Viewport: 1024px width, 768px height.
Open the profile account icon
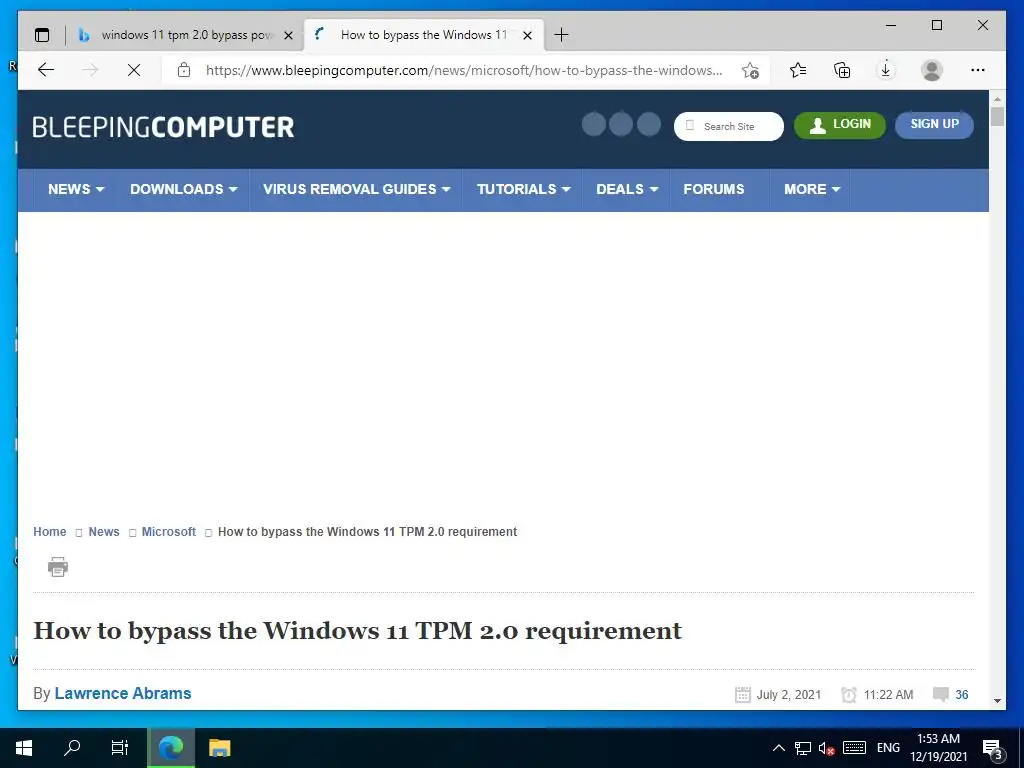[x=932, y=70]
